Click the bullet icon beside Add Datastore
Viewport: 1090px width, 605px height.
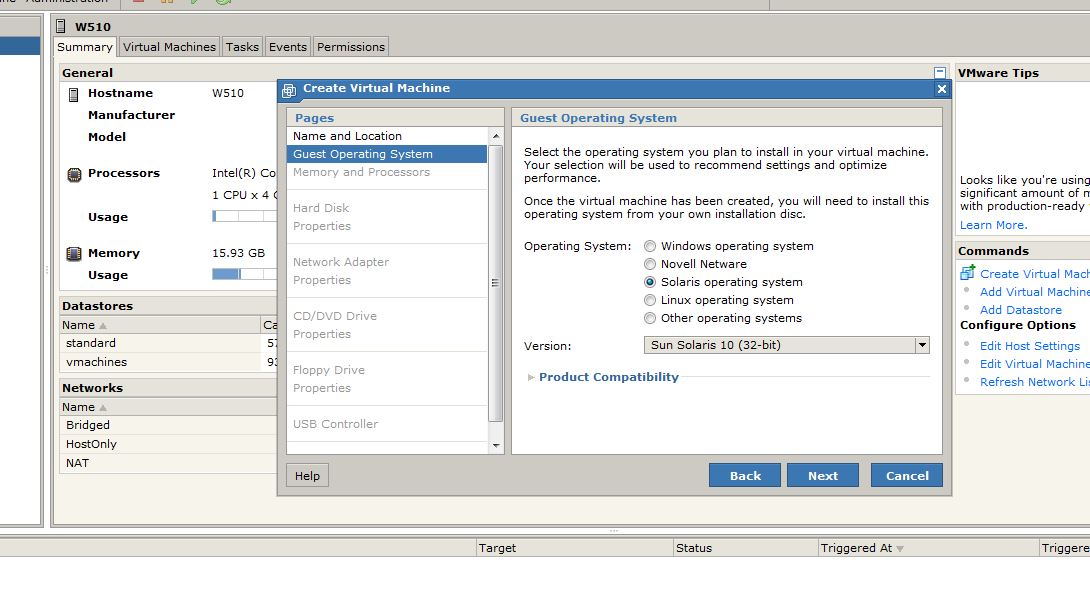pos(966,307)
